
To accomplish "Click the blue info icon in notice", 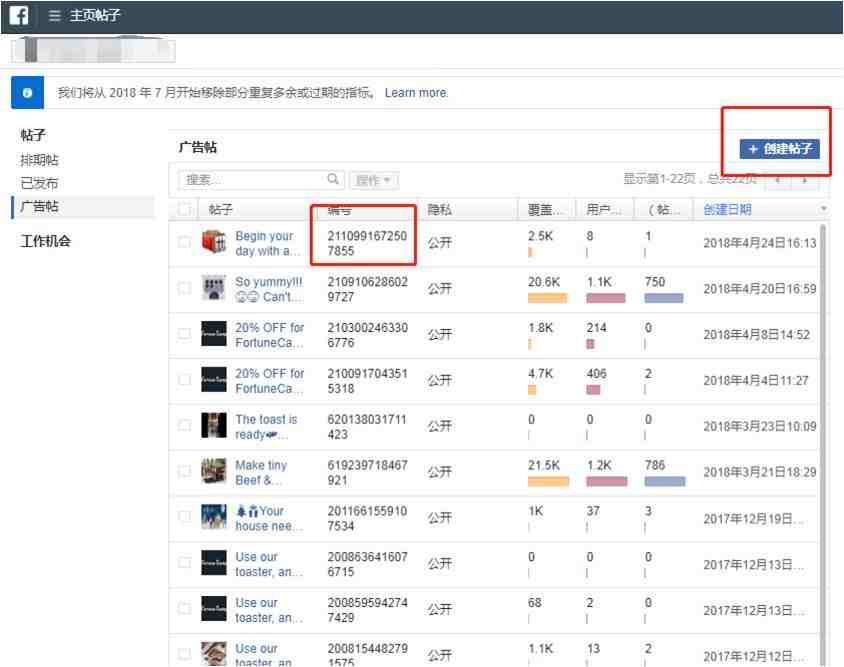I will coord(27,93).
